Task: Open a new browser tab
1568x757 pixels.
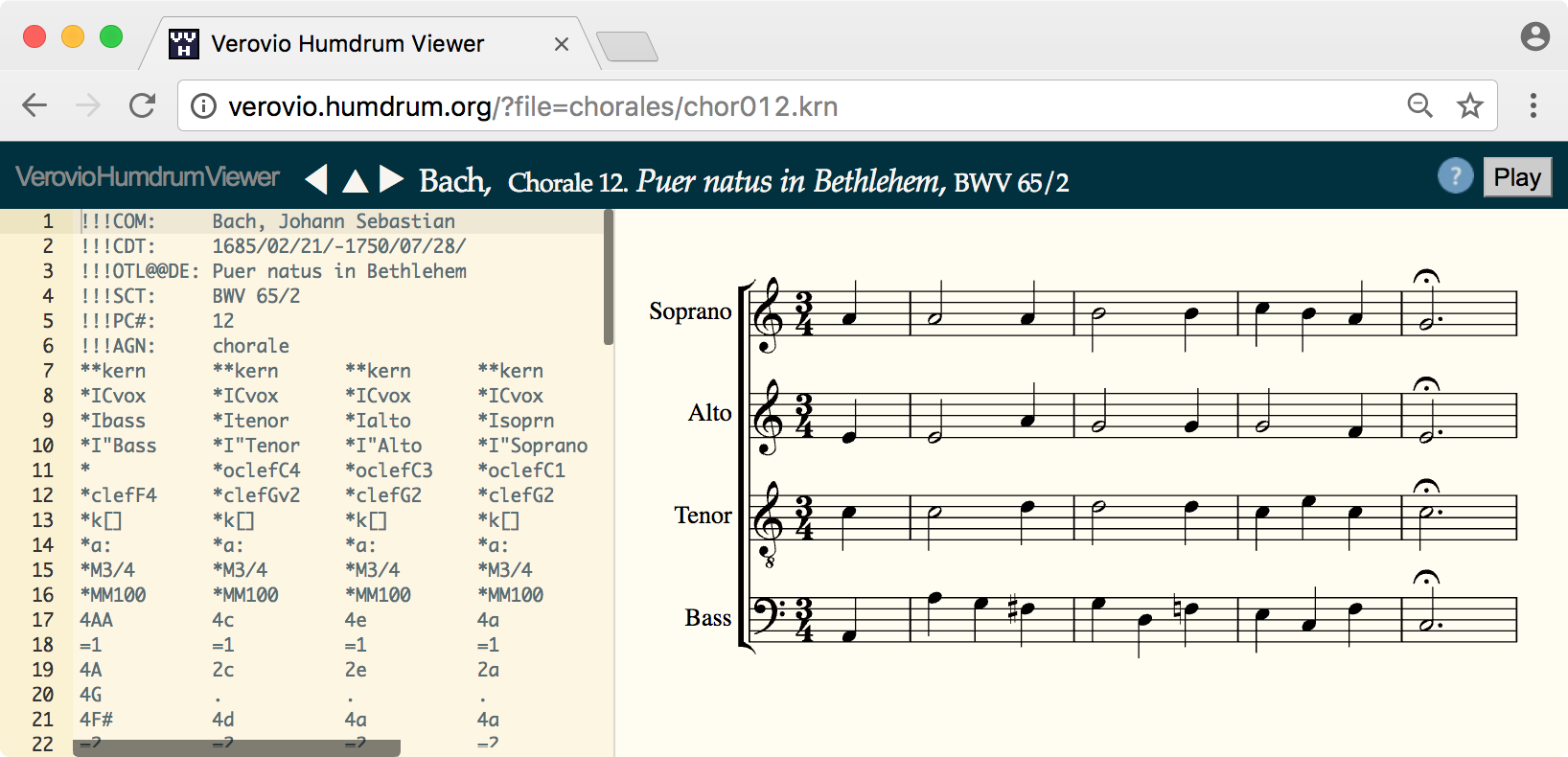Action: coord(627,46)
